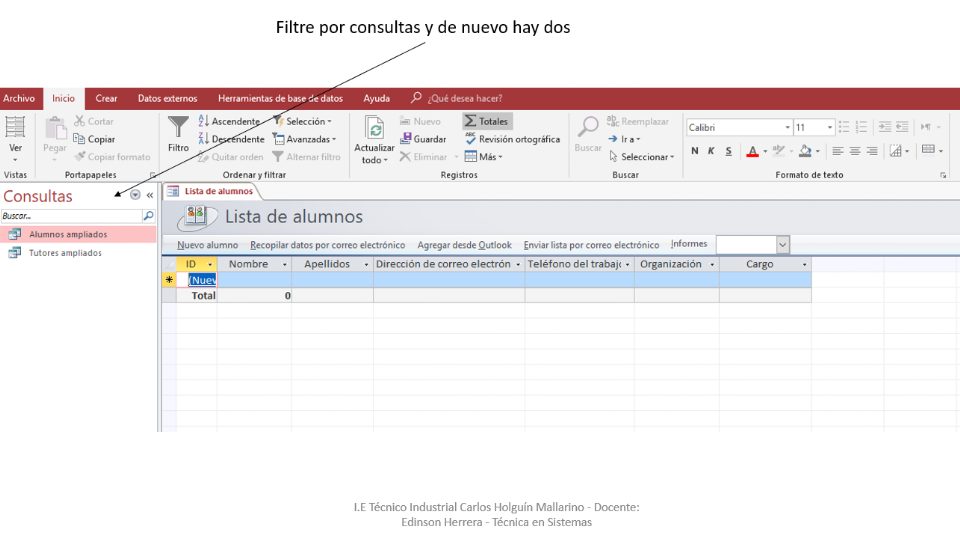960x535 pixels.
Task: Click the Filtro funnel icon
Action: [178, 128]
